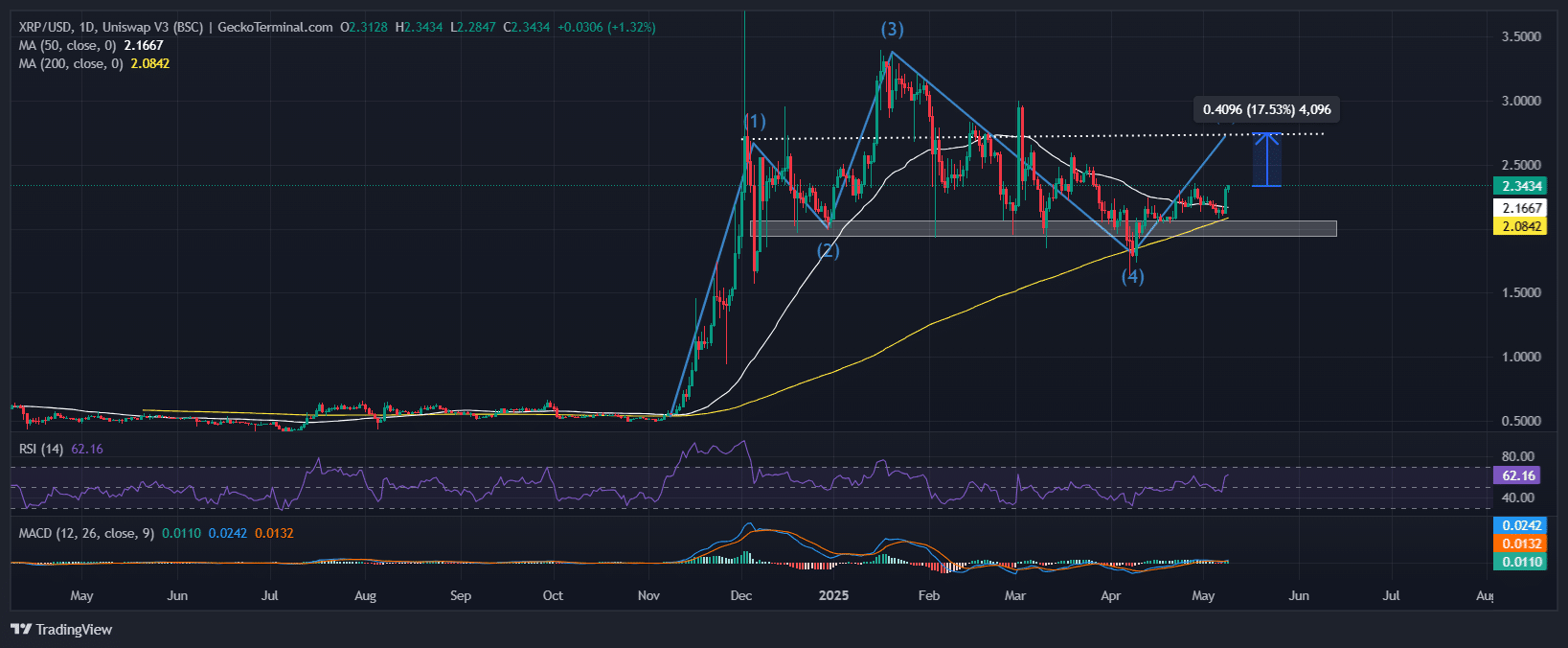Click the Sep label on time axis
This screenshot has height=648, width=1568.
pyautogui.click(x=461, y=595)
